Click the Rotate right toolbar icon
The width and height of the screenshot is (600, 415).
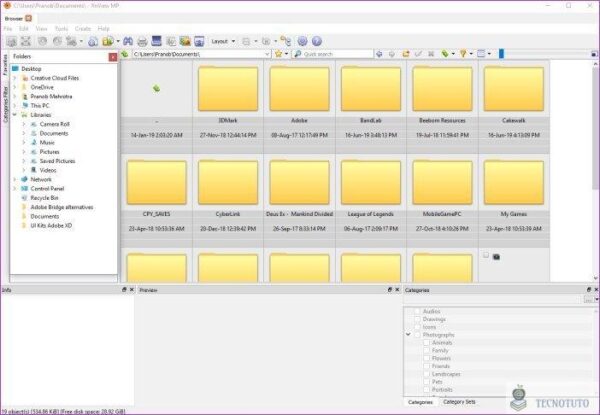pyautogui.click(x=57, y=41)
